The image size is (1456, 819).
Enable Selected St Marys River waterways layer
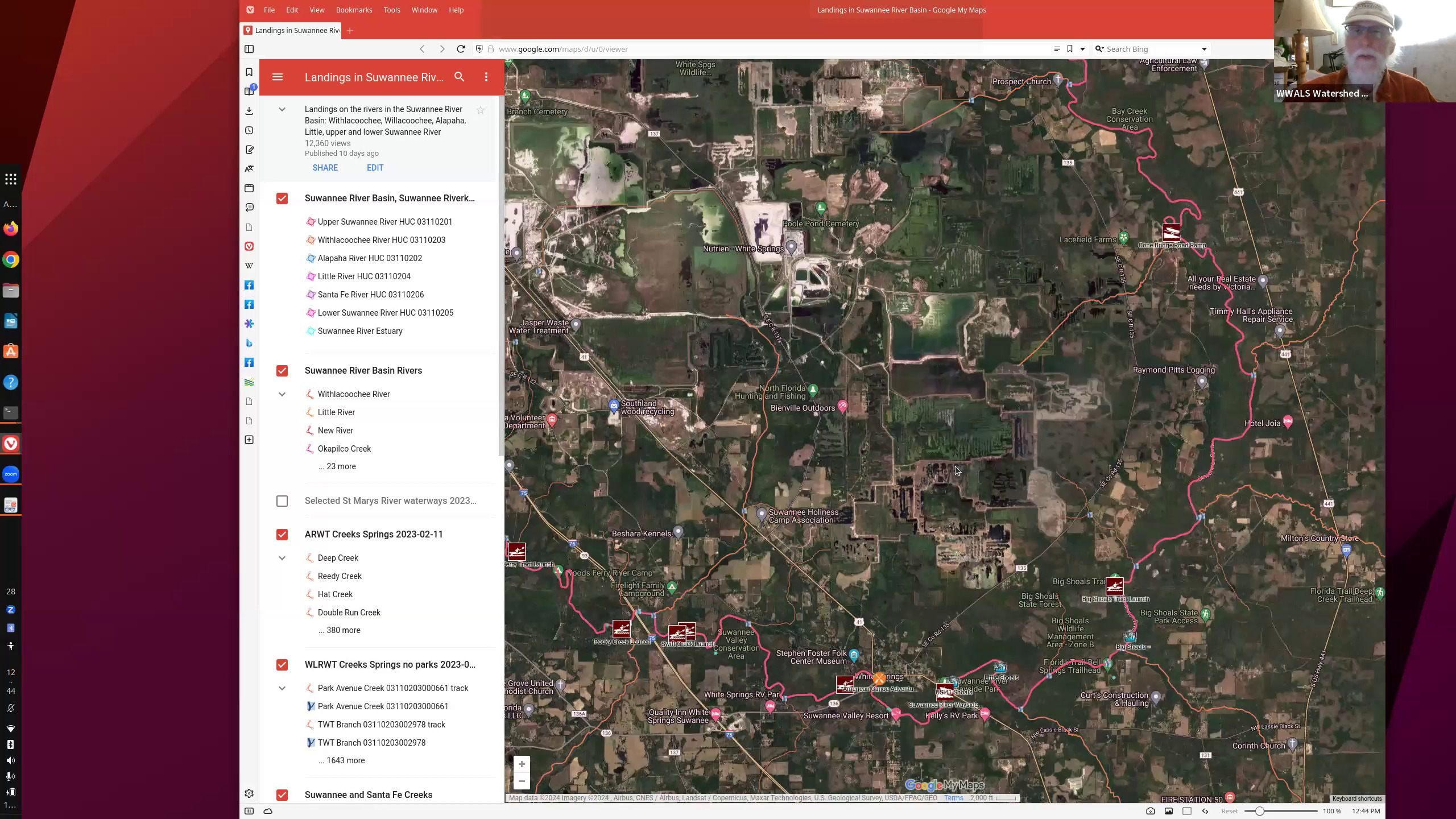tap(282, 501)
